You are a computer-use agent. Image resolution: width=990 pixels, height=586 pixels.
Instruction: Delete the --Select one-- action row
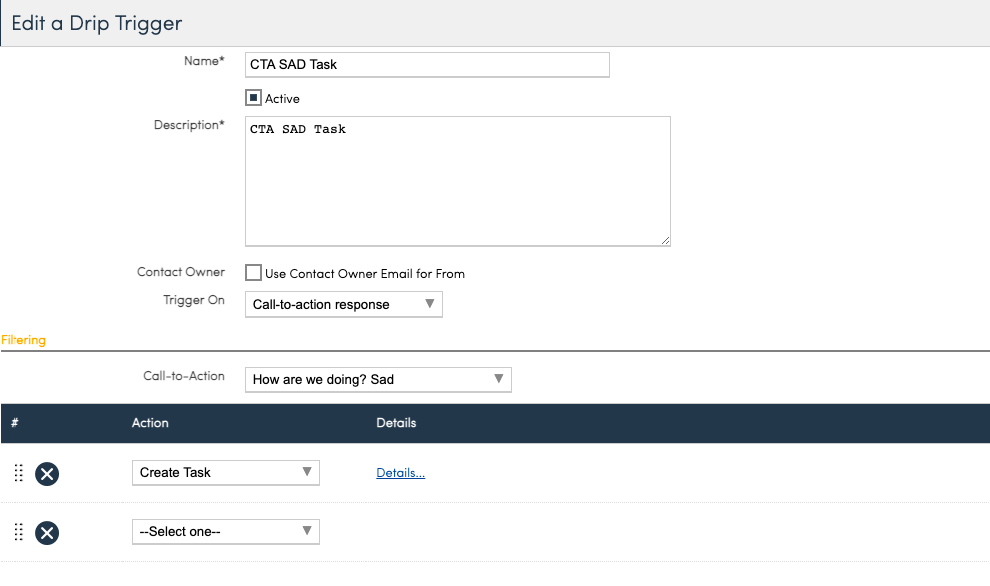(47, 532)
